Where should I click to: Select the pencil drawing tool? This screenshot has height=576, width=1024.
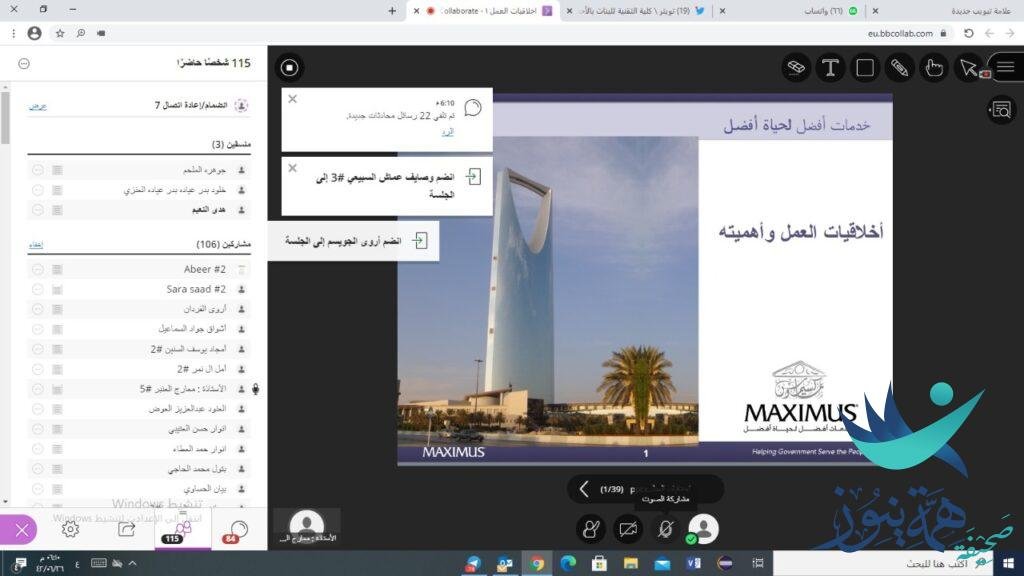(x=900, y=68)
